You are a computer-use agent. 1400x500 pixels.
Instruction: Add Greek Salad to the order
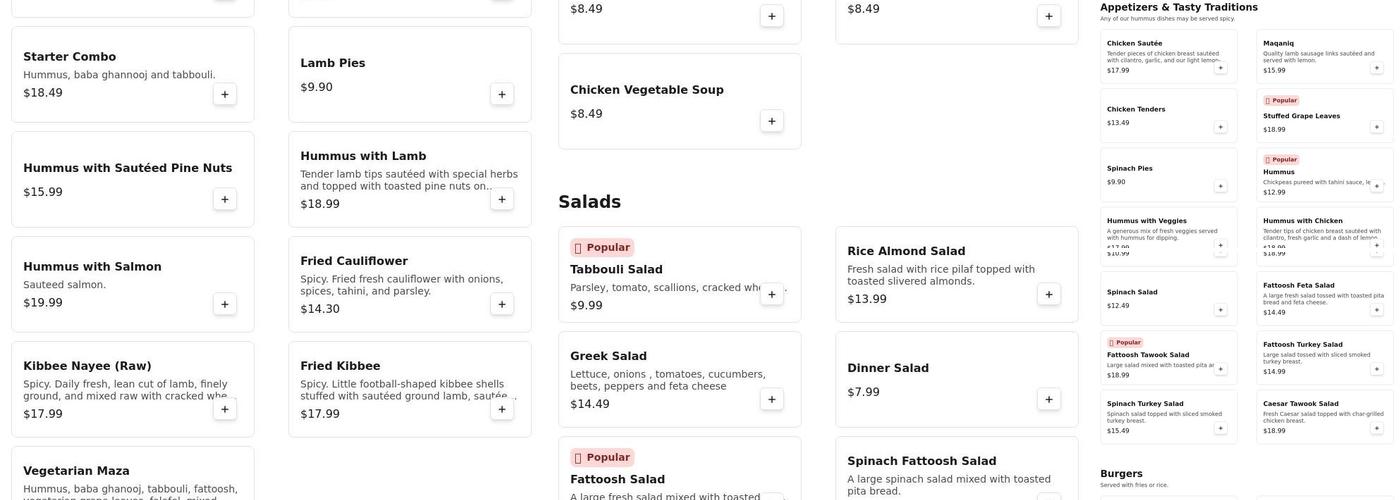772,399
